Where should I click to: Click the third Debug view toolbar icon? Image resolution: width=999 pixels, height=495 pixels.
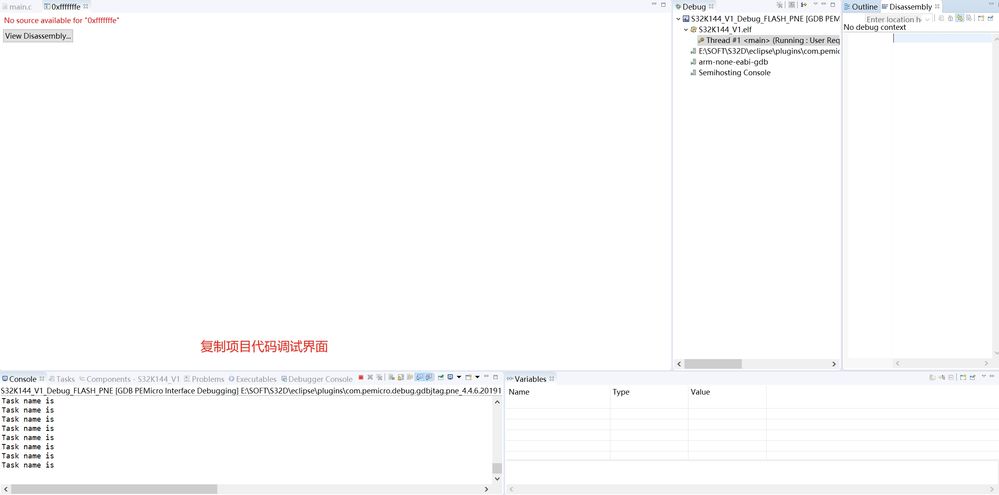[804, 5]
